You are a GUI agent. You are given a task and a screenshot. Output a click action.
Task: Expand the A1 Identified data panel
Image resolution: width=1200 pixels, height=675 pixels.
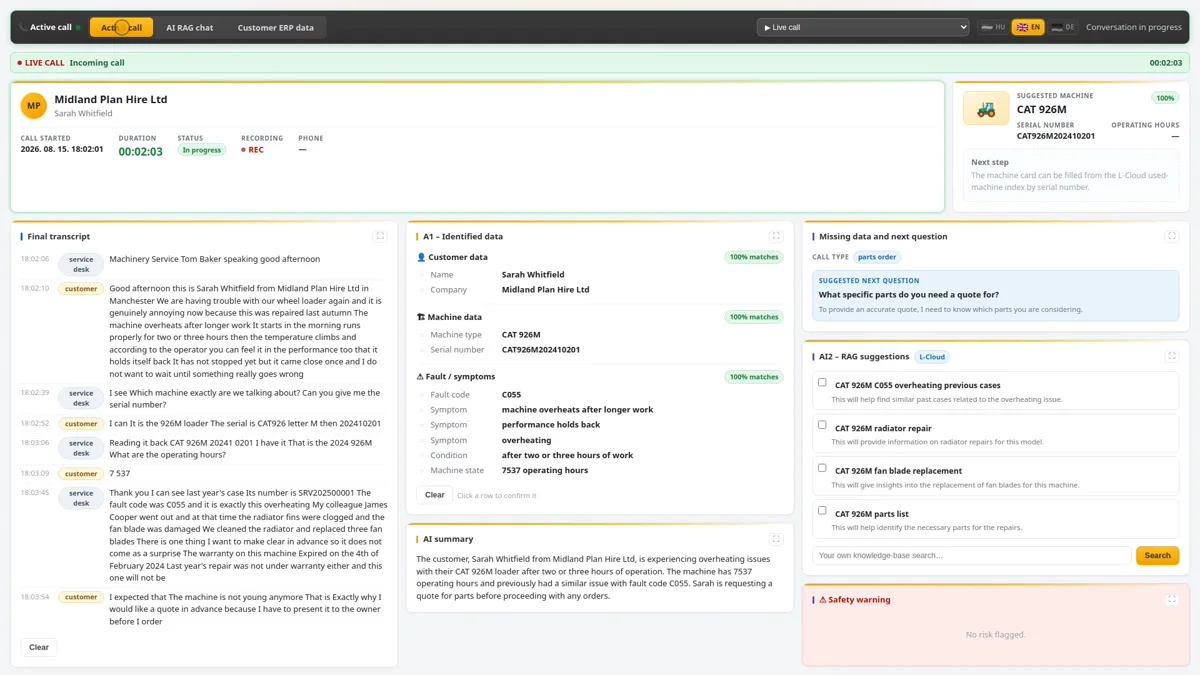coord(776,236)
